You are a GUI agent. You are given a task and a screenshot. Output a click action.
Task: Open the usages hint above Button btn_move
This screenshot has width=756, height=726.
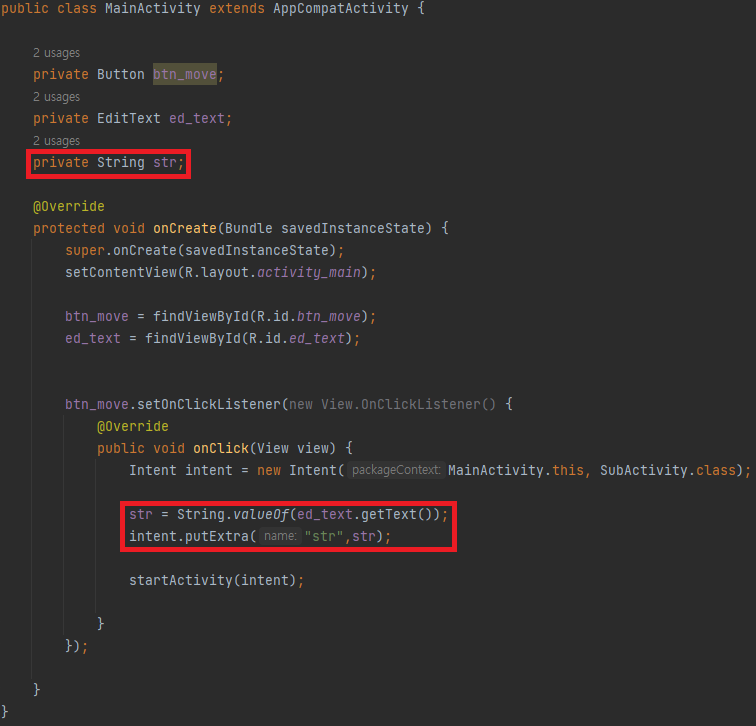click(x=56, y=53)
